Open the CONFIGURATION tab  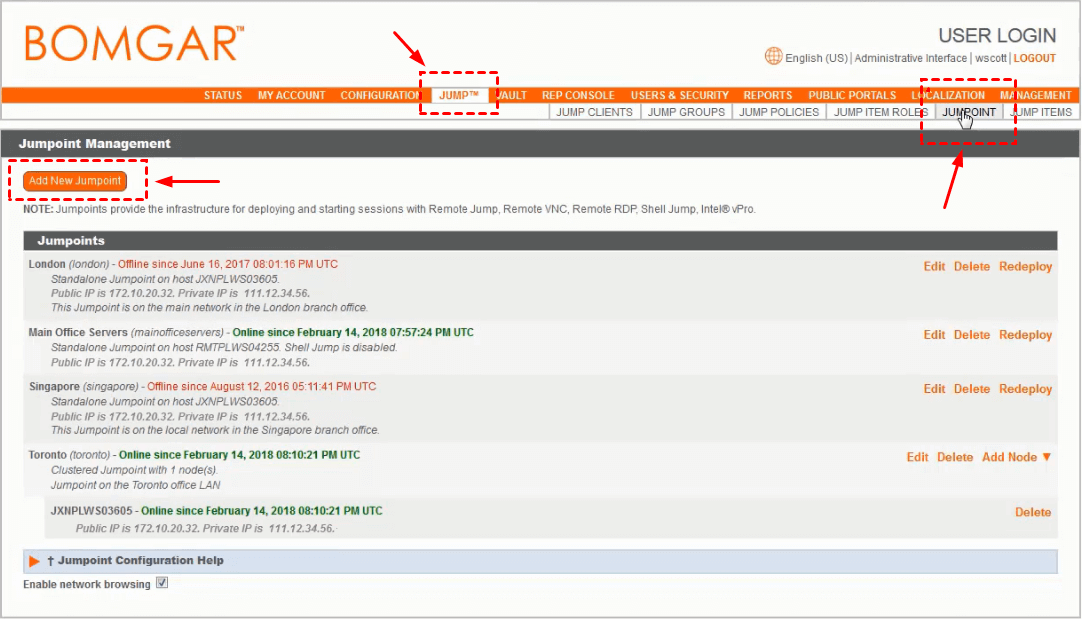coord(380,95)
